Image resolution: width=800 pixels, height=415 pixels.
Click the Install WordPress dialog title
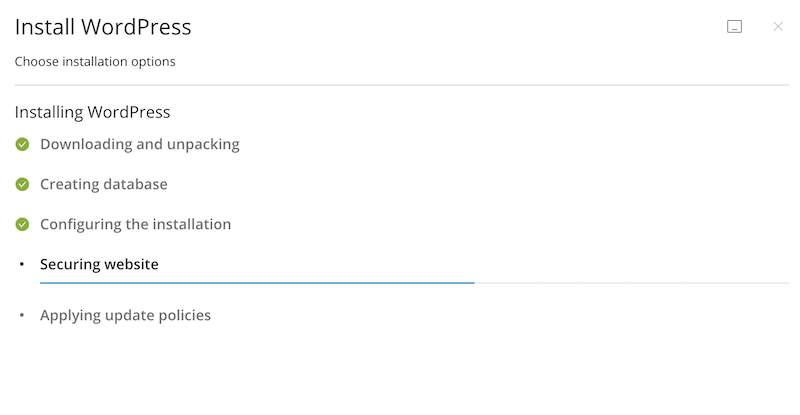click(x=103, y=27)
